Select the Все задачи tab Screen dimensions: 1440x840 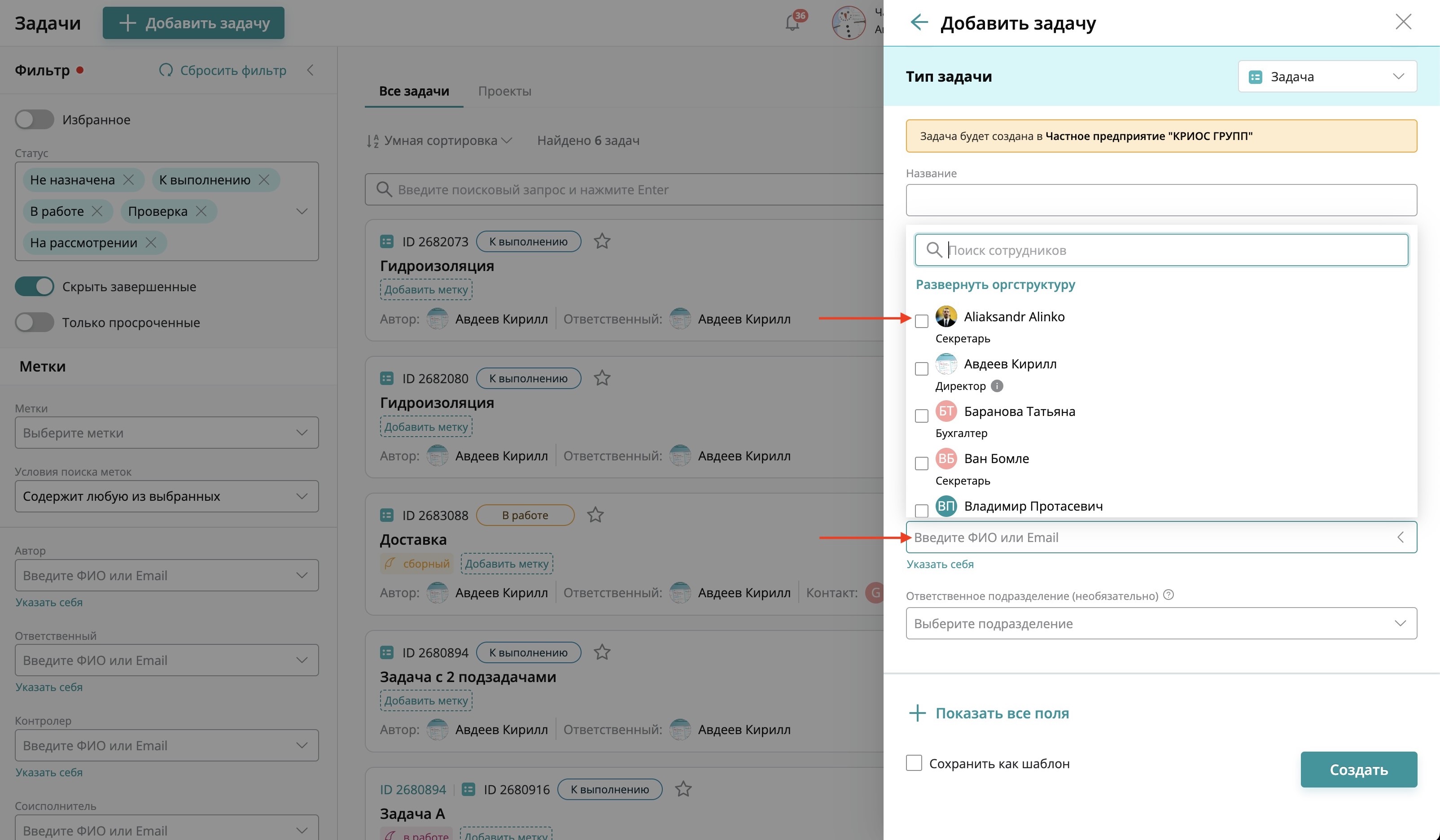(x=414, y=92)
